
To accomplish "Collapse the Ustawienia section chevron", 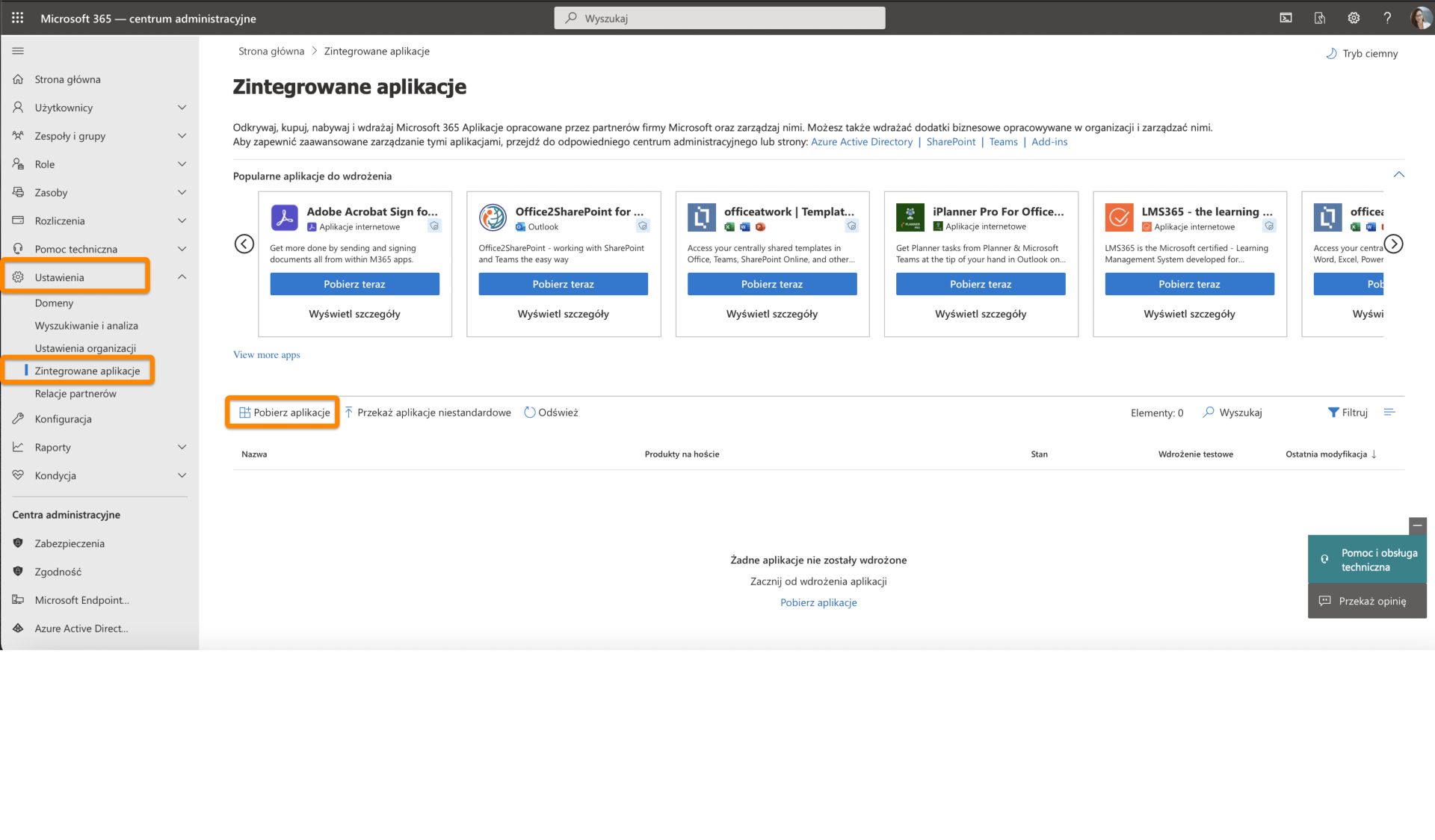I will (182, 277).
